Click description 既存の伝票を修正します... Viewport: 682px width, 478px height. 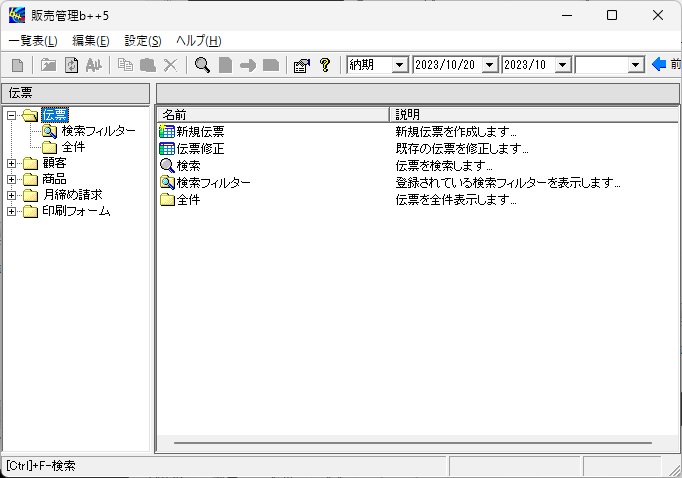(461, 148)
